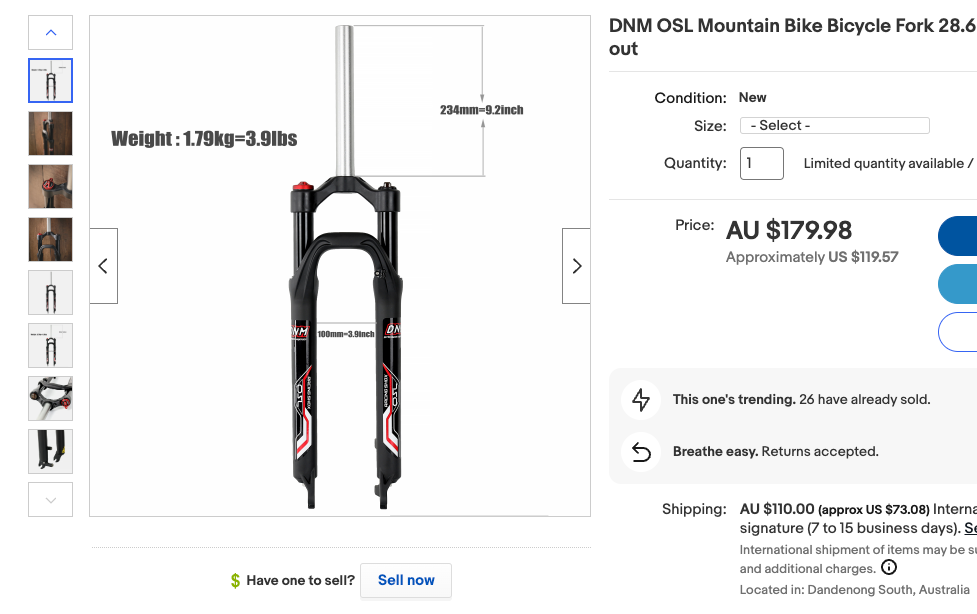Select the brake caliper thumbnail

(50, 398)
